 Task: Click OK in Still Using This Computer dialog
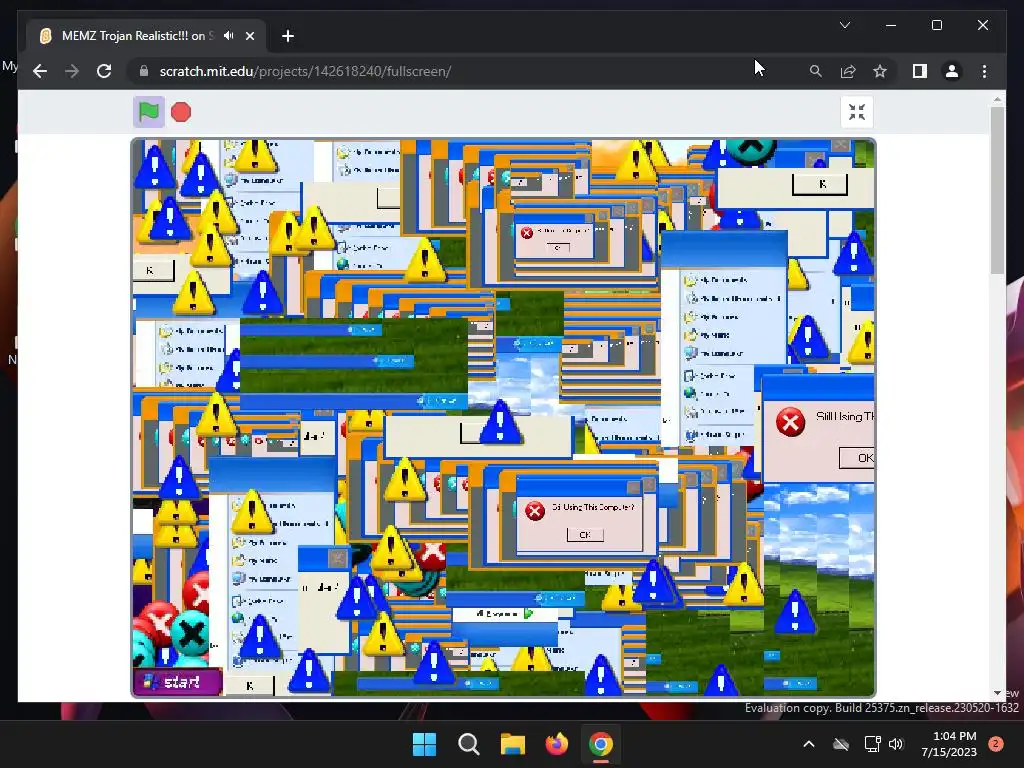click(x=584, y=534)
